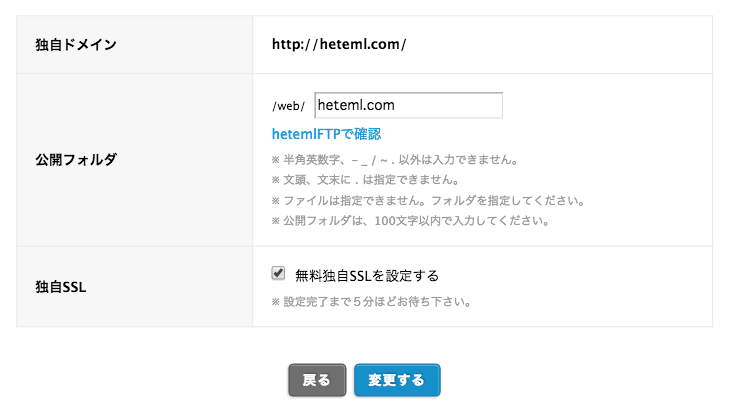Screen dimensions: 731x411
Task: Uncheck the 無料独自SSL checkbox
Action: tap(278, 273)
